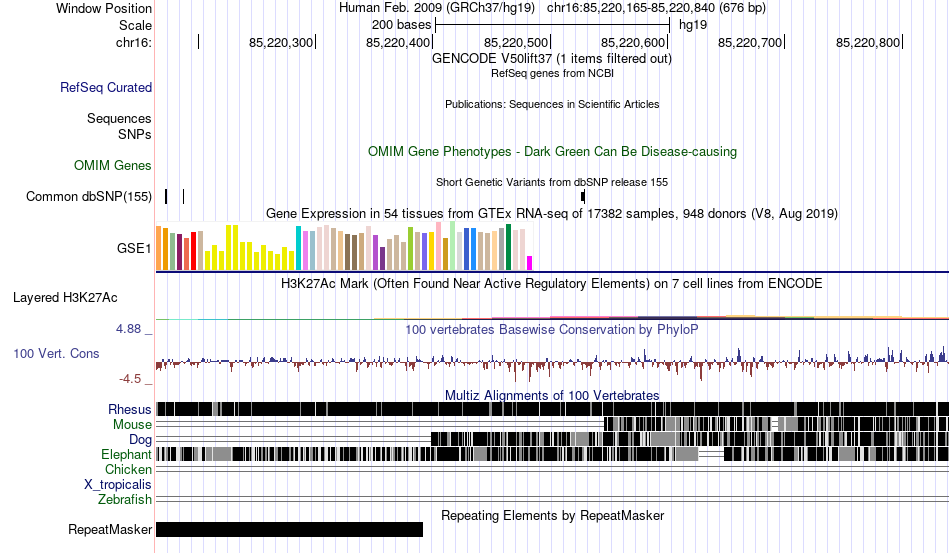Click coordinate label 85,220,800
Screen dimensions: 950x553
pos(868,42)
